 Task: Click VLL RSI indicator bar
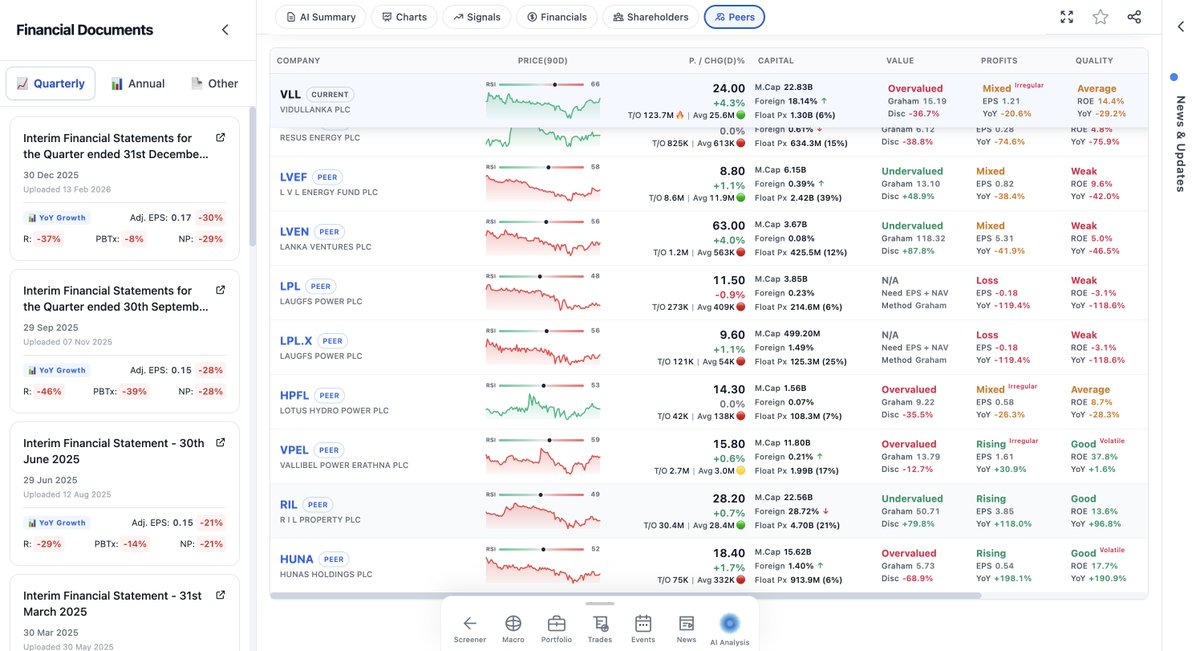click(543, 84)
